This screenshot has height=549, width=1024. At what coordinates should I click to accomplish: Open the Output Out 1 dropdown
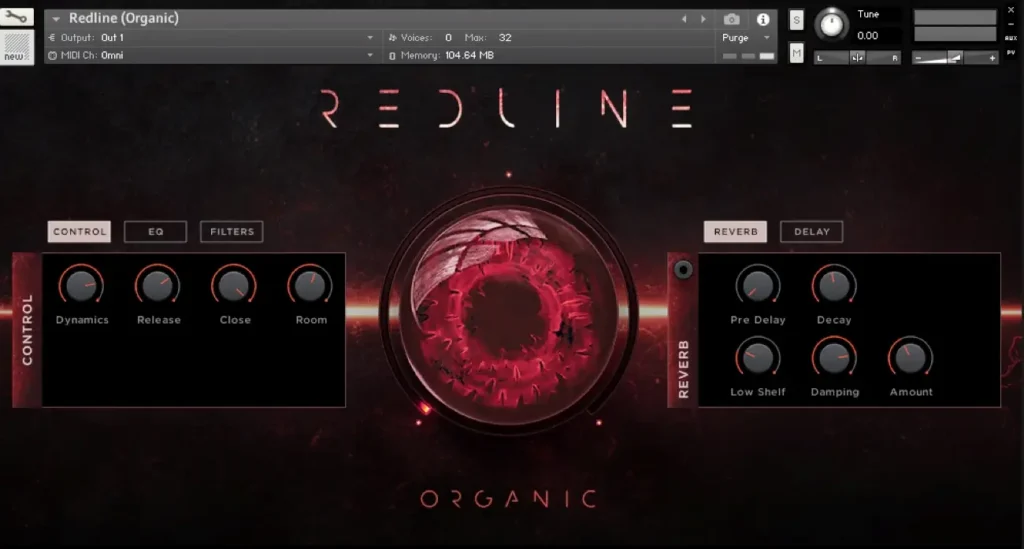[370, 38]
